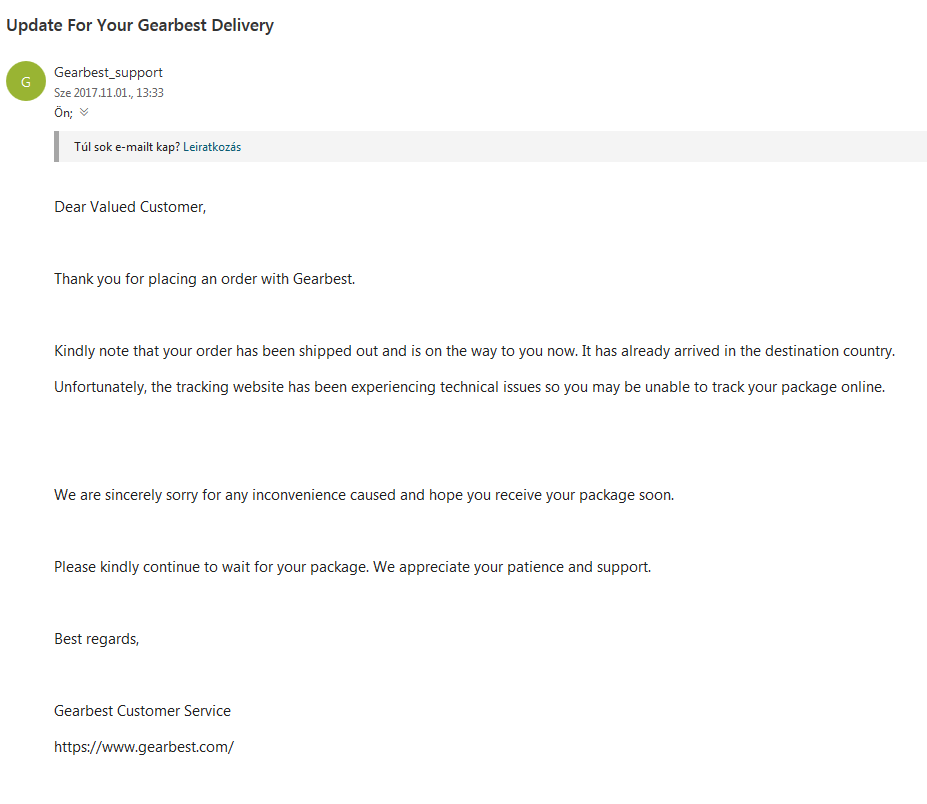Click the Thank you for placing an order sentence

(x=205, y=279)
